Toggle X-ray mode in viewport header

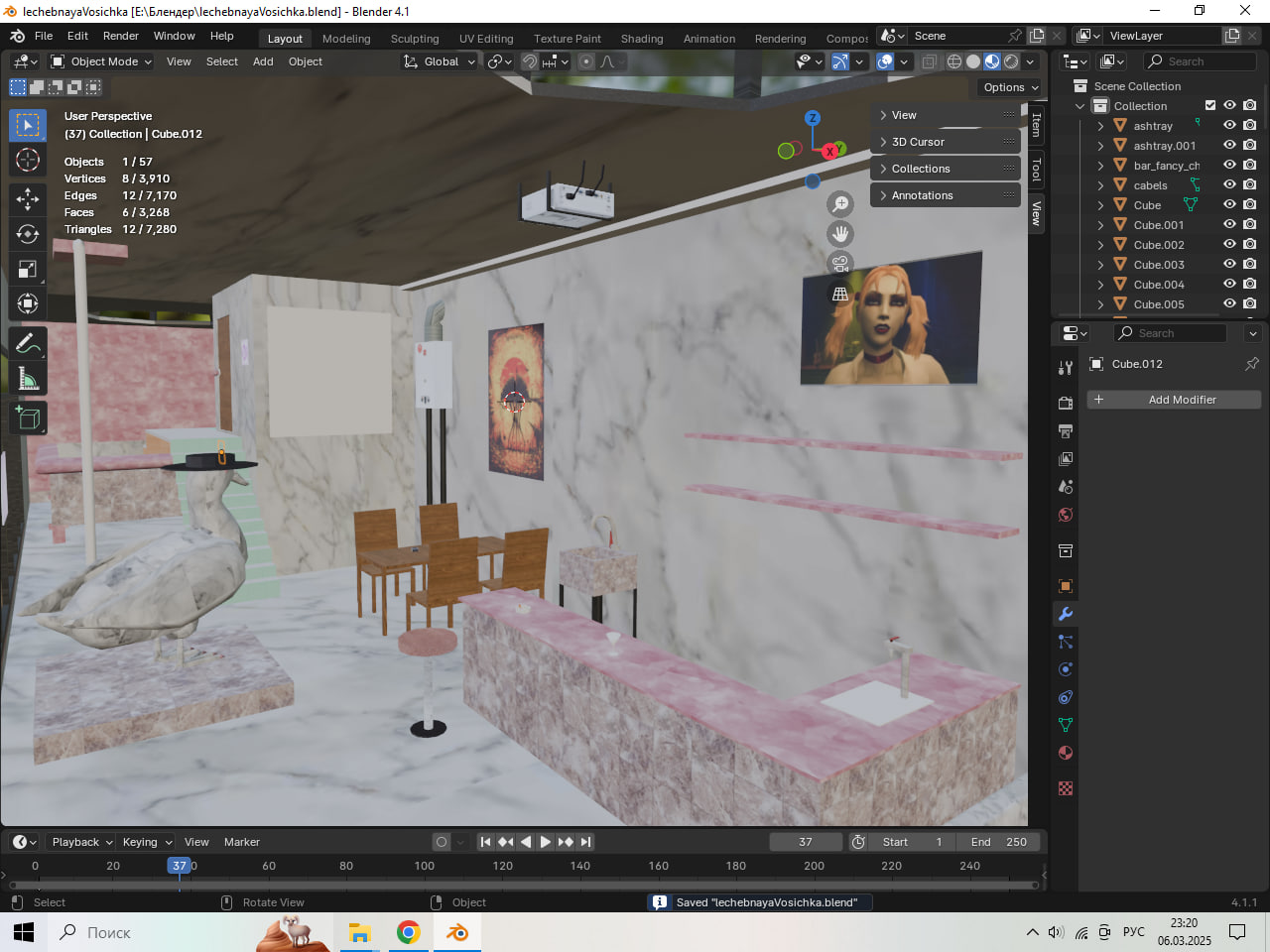coord(929,61)
